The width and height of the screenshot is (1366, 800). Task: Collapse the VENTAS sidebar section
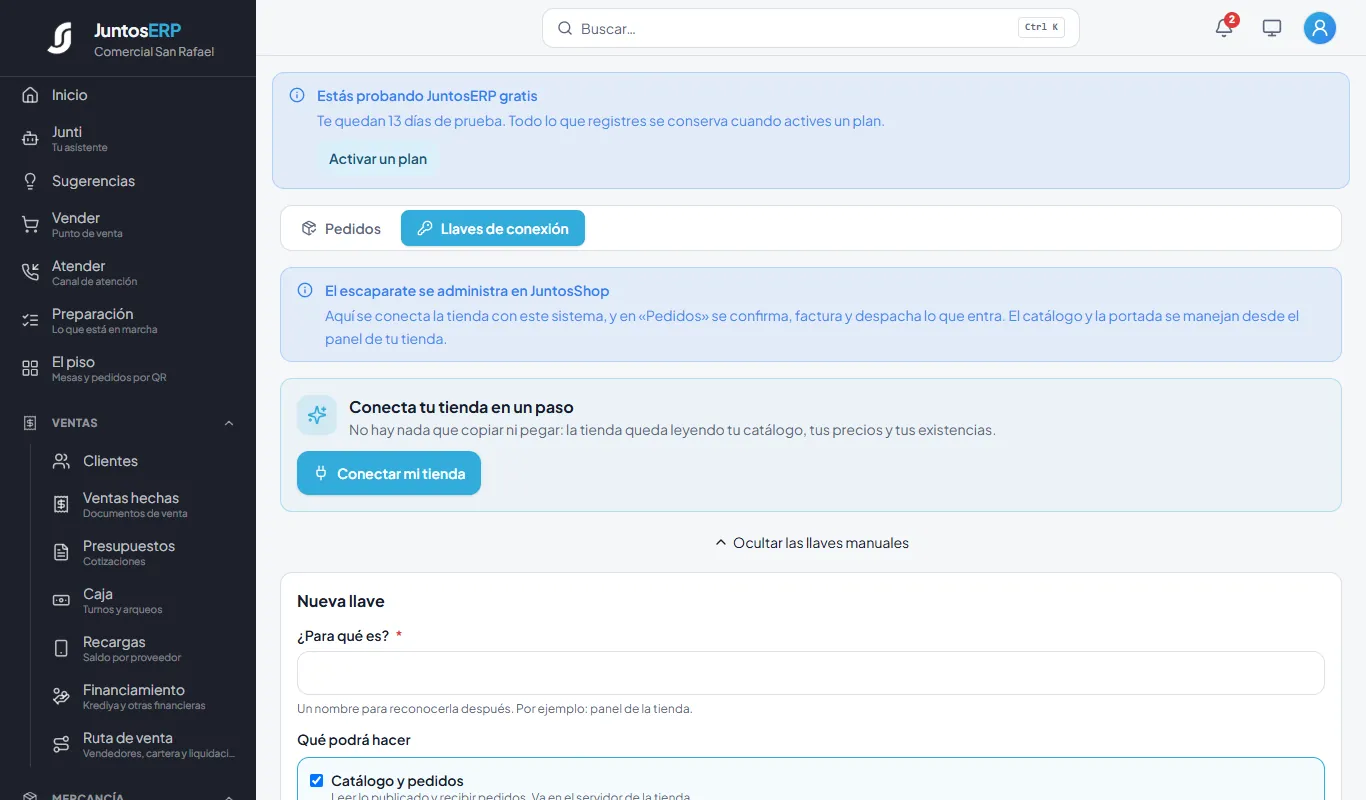[128, 423]
